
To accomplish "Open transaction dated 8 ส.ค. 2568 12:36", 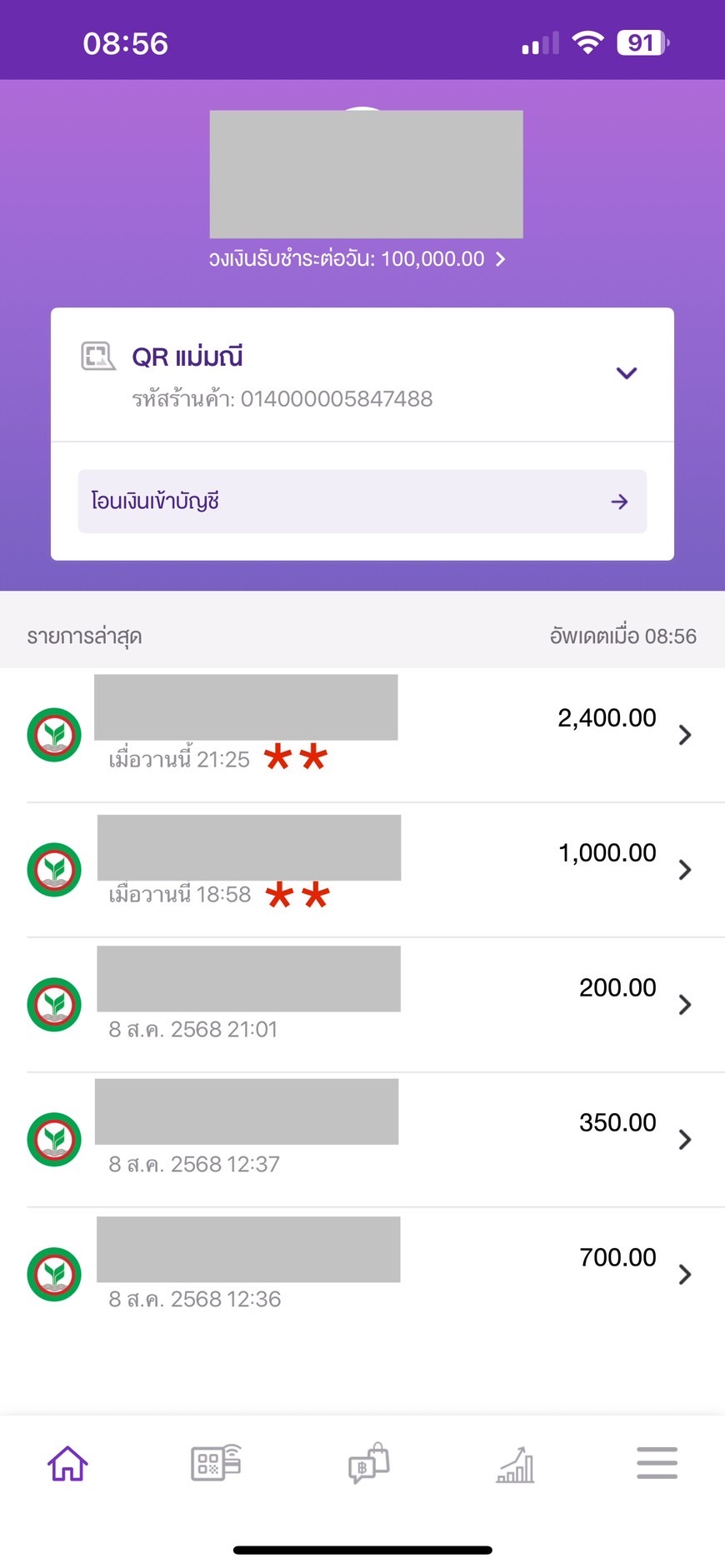I will [x=362, y=1275].
